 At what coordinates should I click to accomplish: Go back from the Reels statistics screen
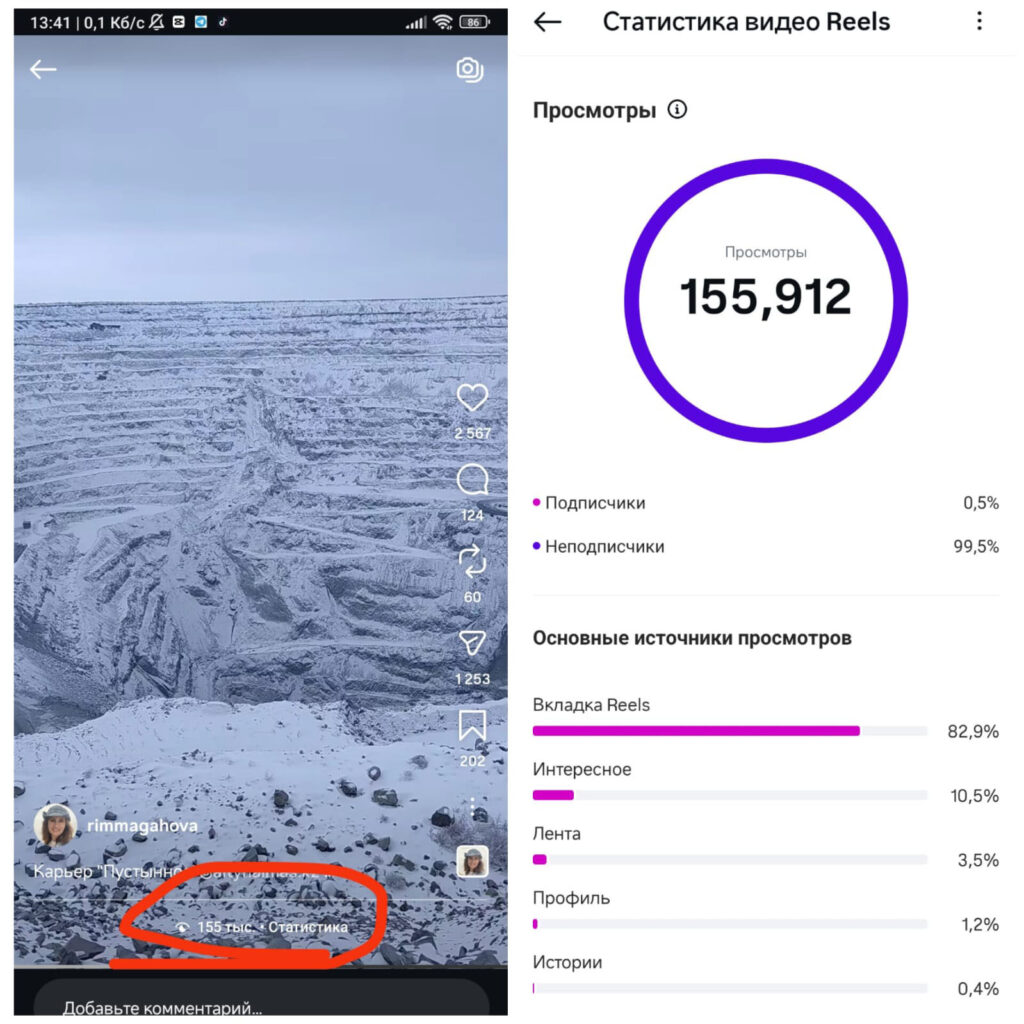547,22
